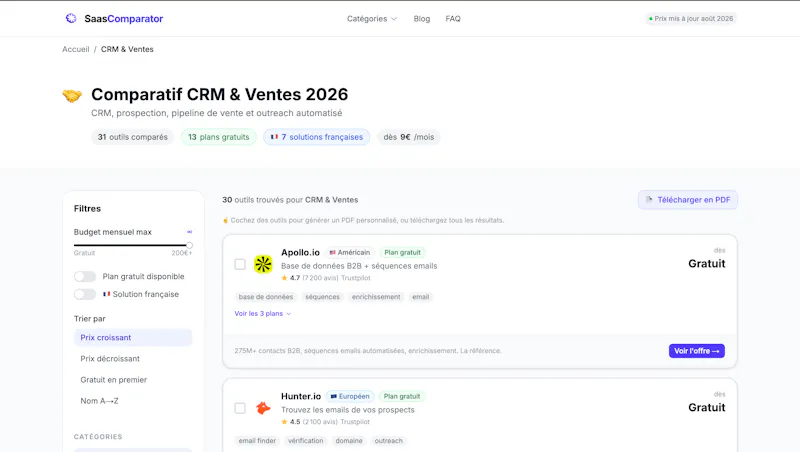The image size is (800, 452).
Task: Click the email finder tag
Action: 257,441
